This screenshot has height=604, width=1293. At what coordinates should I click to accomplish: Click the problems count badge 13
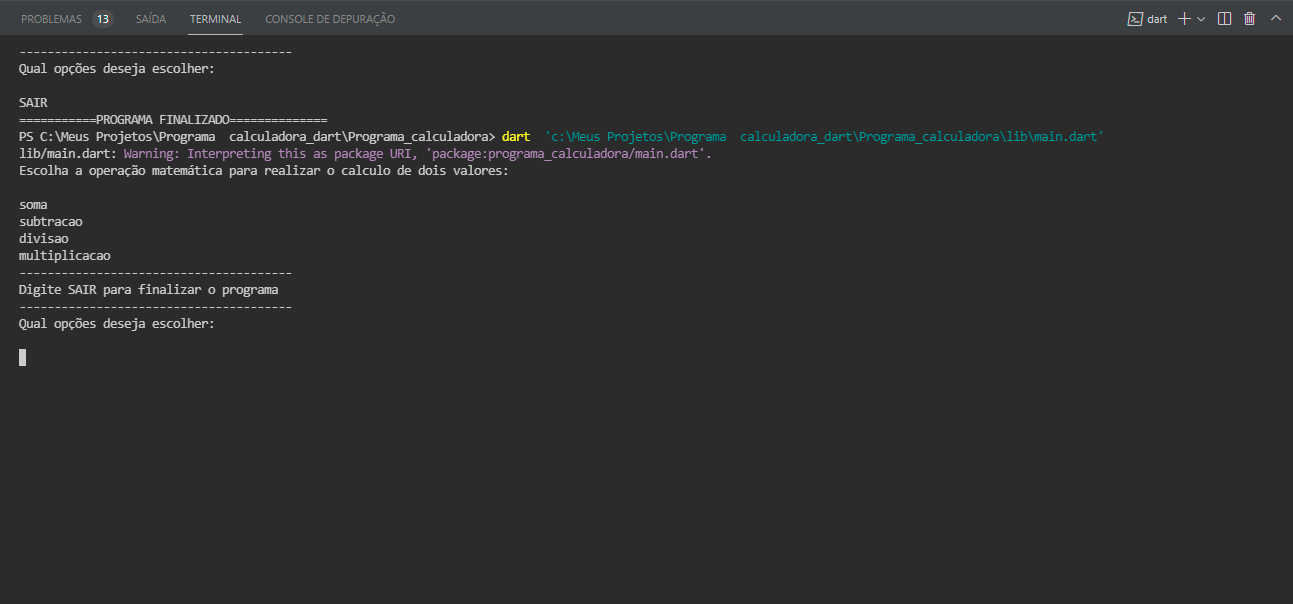click(x=102, y=19)
